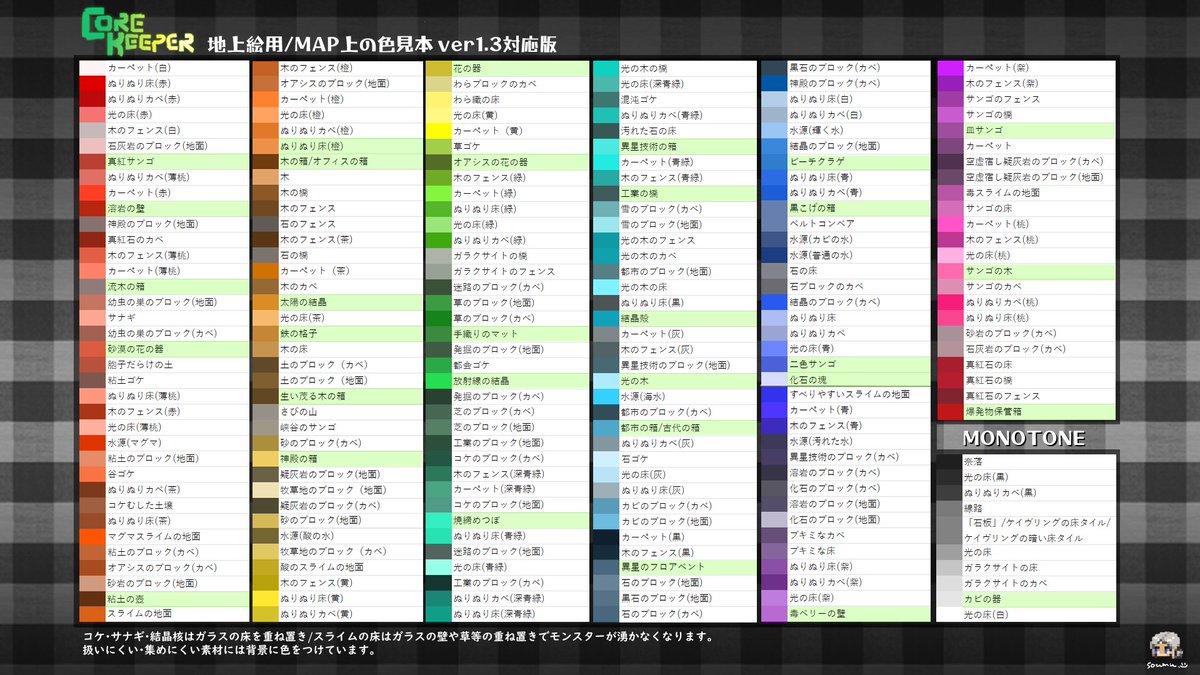Pick the カーペット(紫) purple swatch

click(950, 69)
